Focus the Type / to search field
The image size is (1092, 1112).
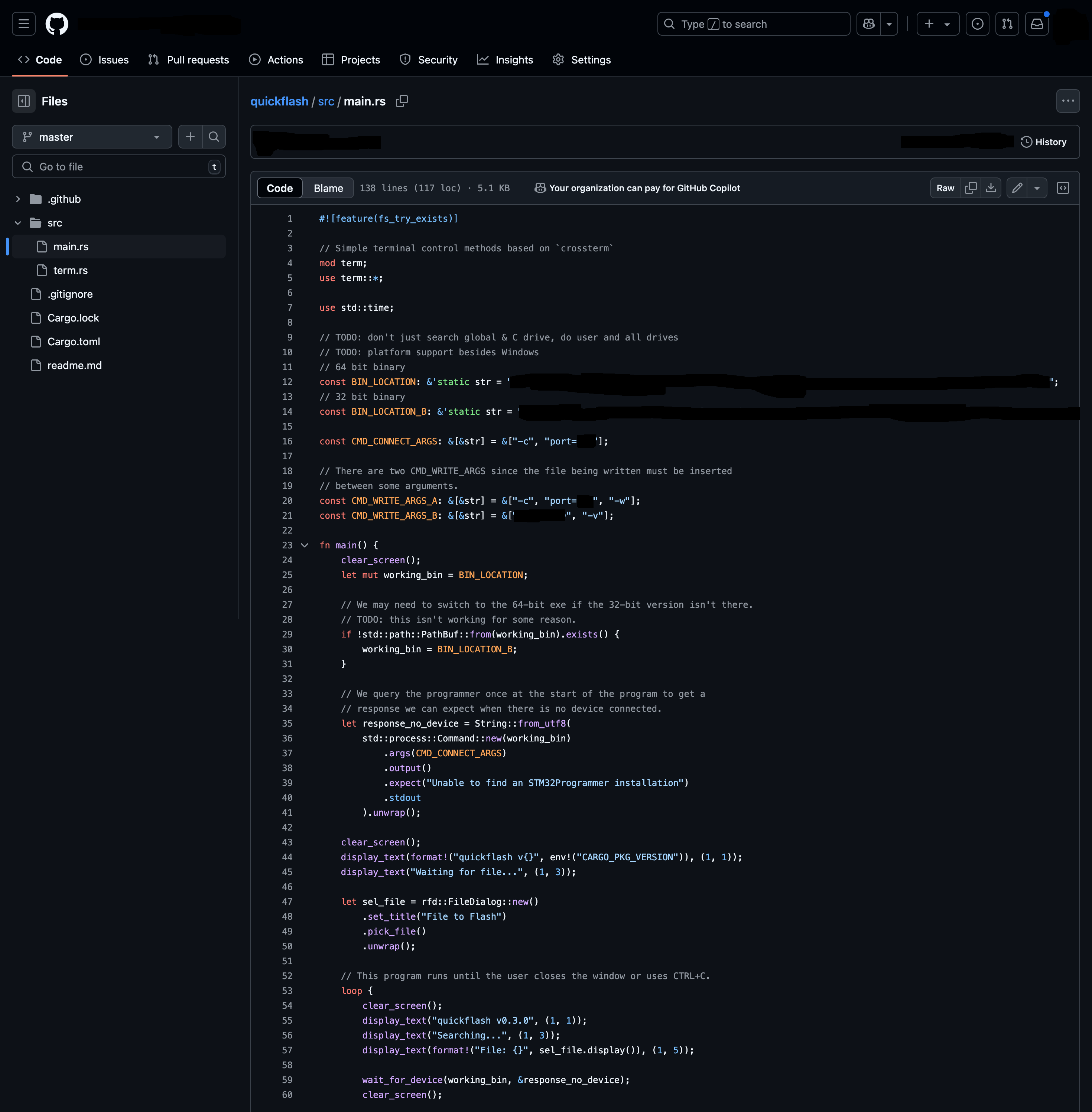[x=753, y=24]
